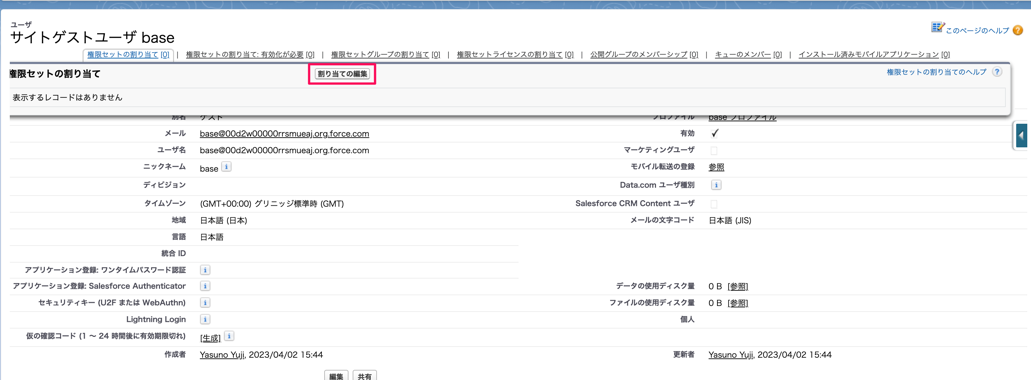Toggle the Salesforce CRM Content ユーザ checkbox
Viewport: 1031px width, 380px height.
tap(714, 204)
